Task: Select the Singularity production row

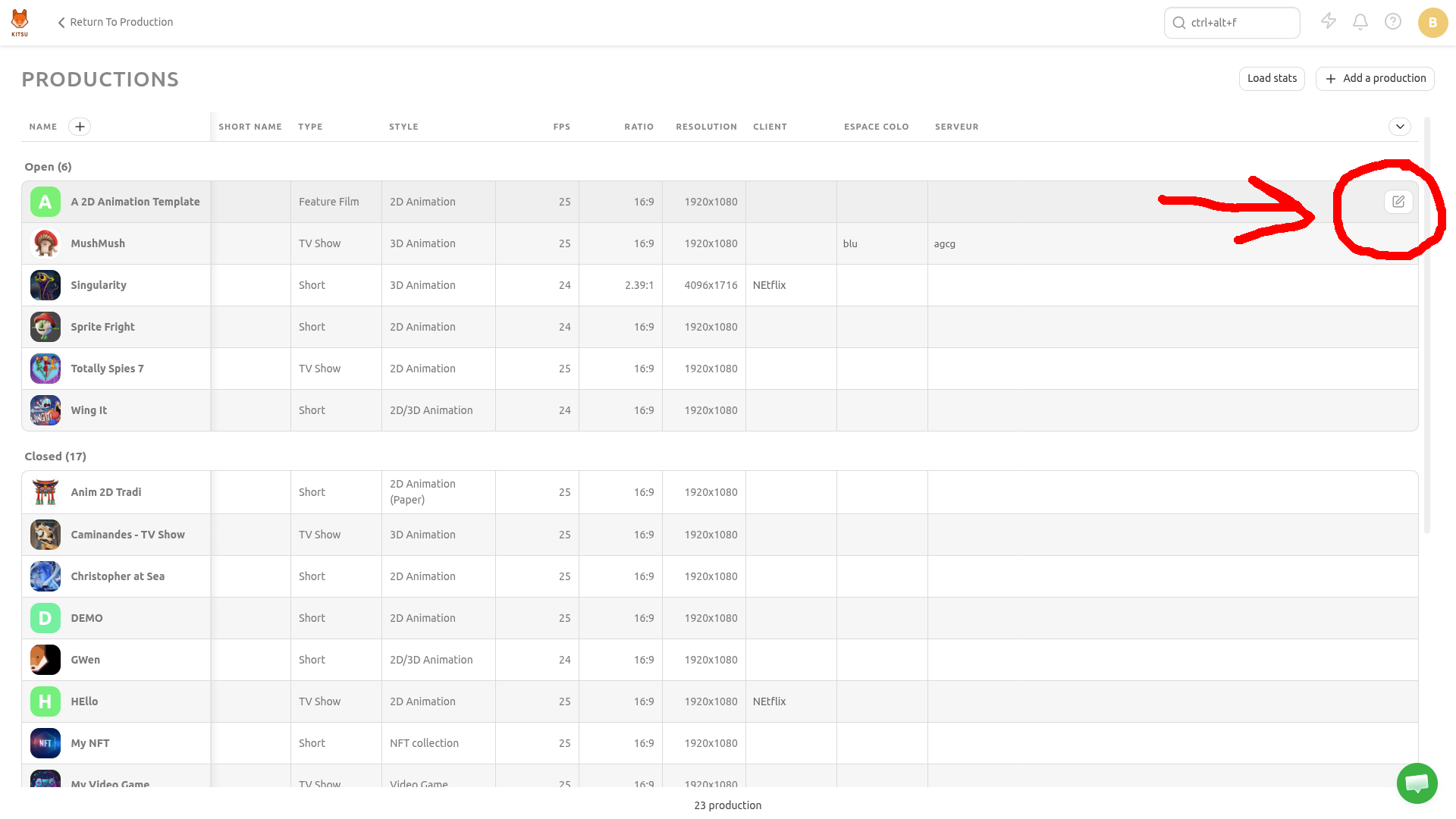Action: [x=720, y=285]
